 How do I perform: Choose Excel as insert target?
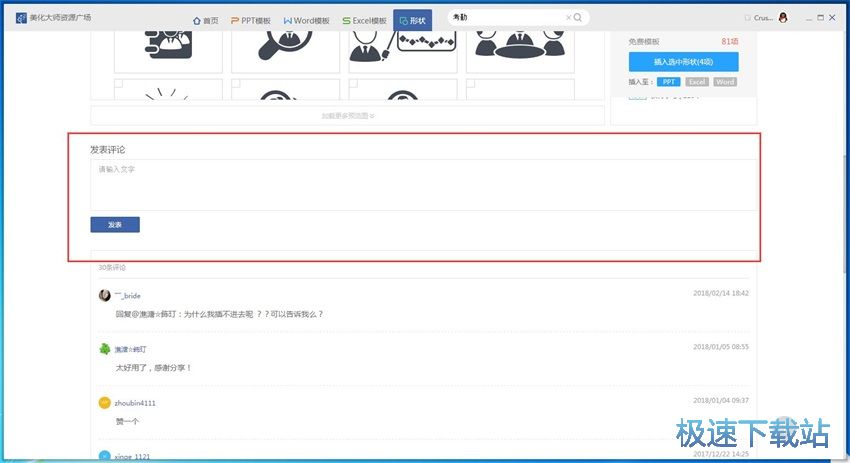point(697,82)
